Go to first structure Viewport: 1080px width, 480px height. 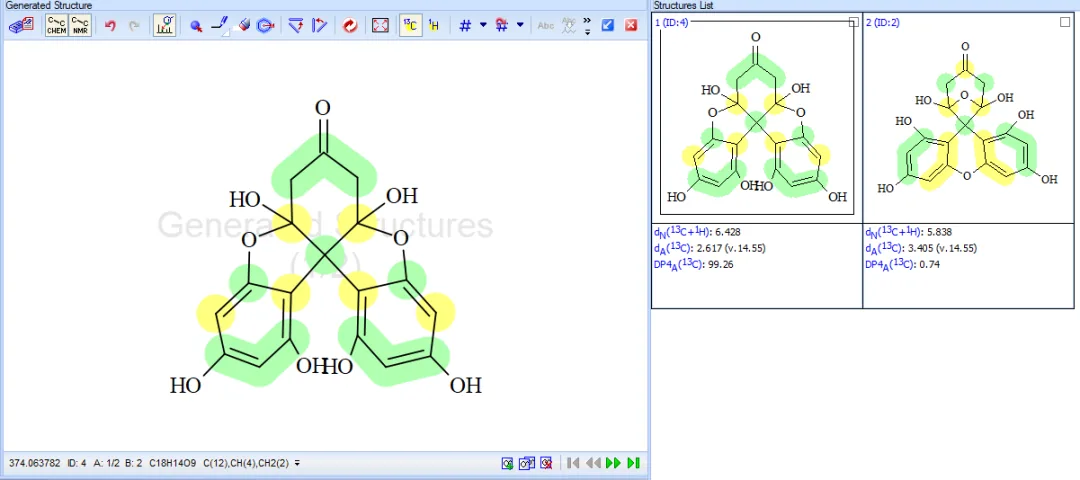(573, 463)
